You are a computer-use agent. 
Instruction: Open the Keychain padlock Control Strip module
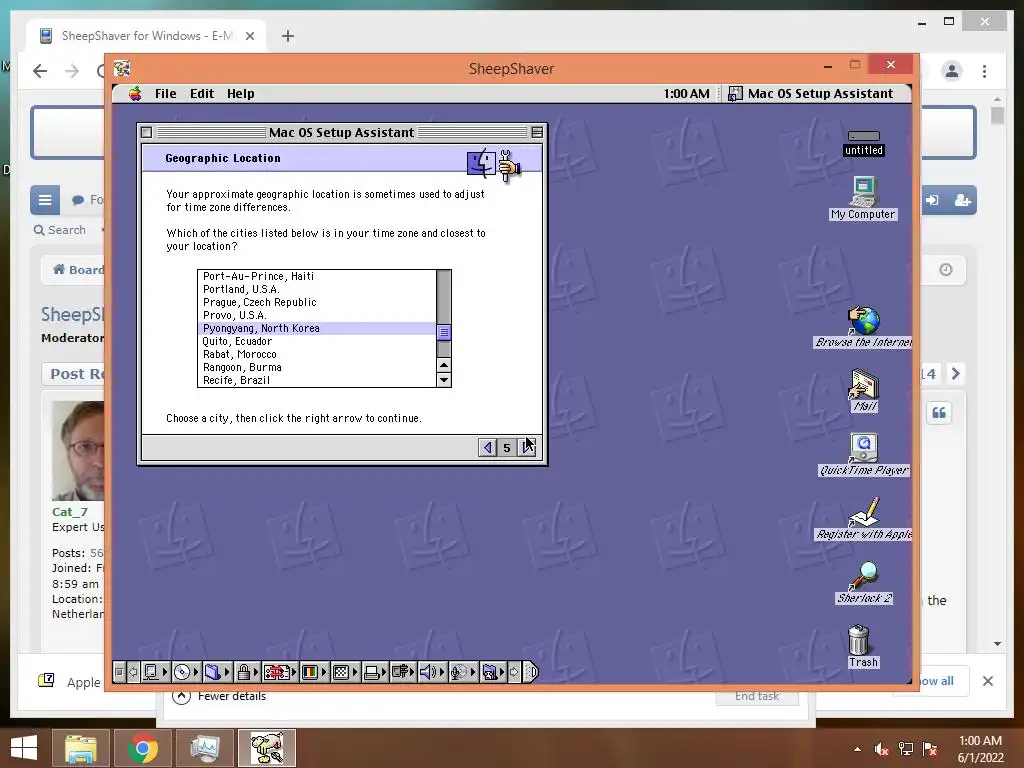[248, 672]
